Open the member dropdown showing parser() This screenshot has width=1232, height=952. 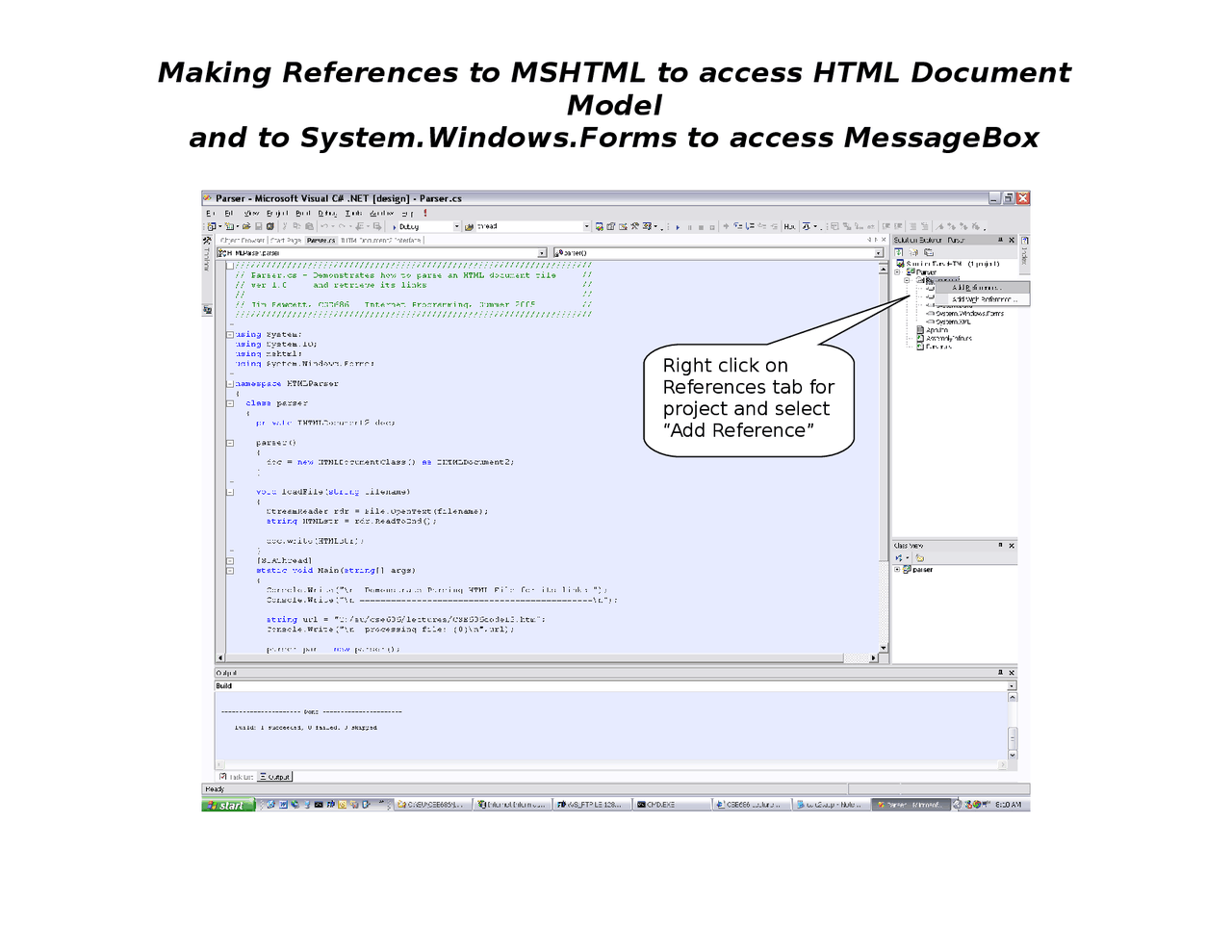tap(877, 251)
